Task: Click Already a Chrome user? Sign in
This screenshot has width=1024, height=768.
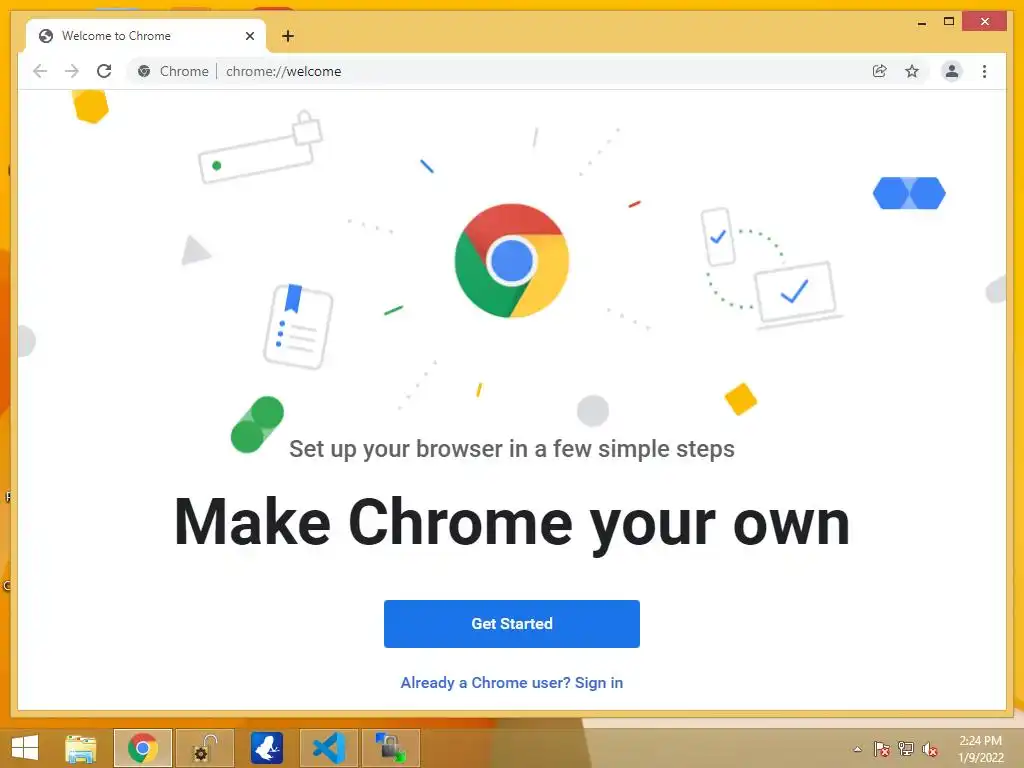Action: [x=511, y=682]
